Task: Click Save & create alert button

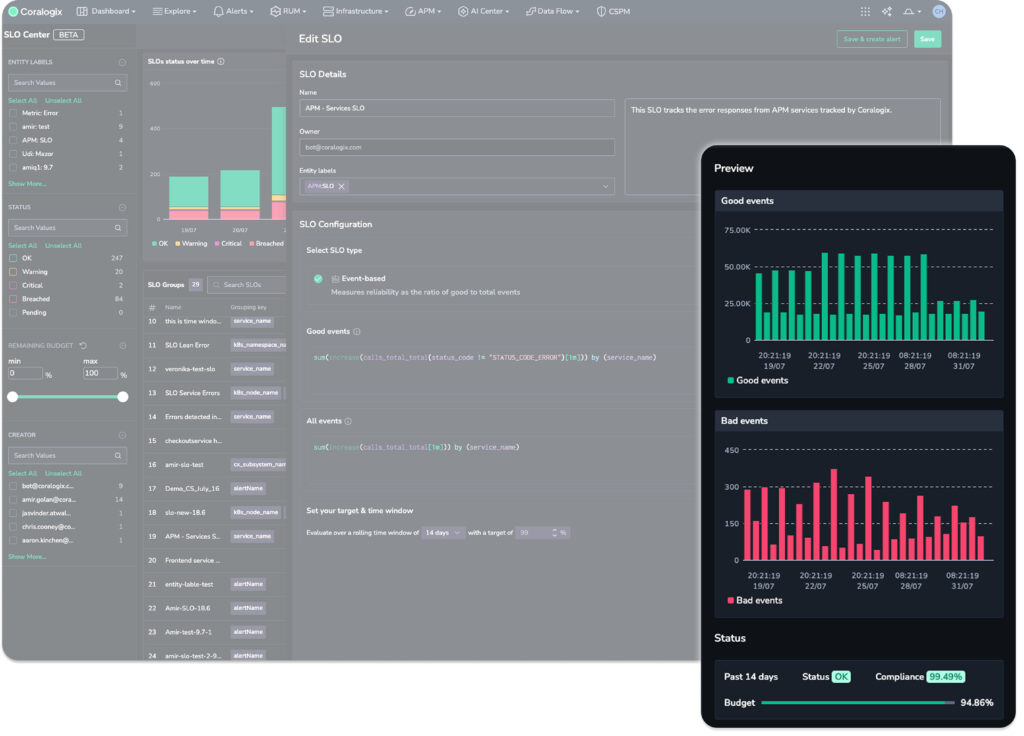Action: [872, 39]
